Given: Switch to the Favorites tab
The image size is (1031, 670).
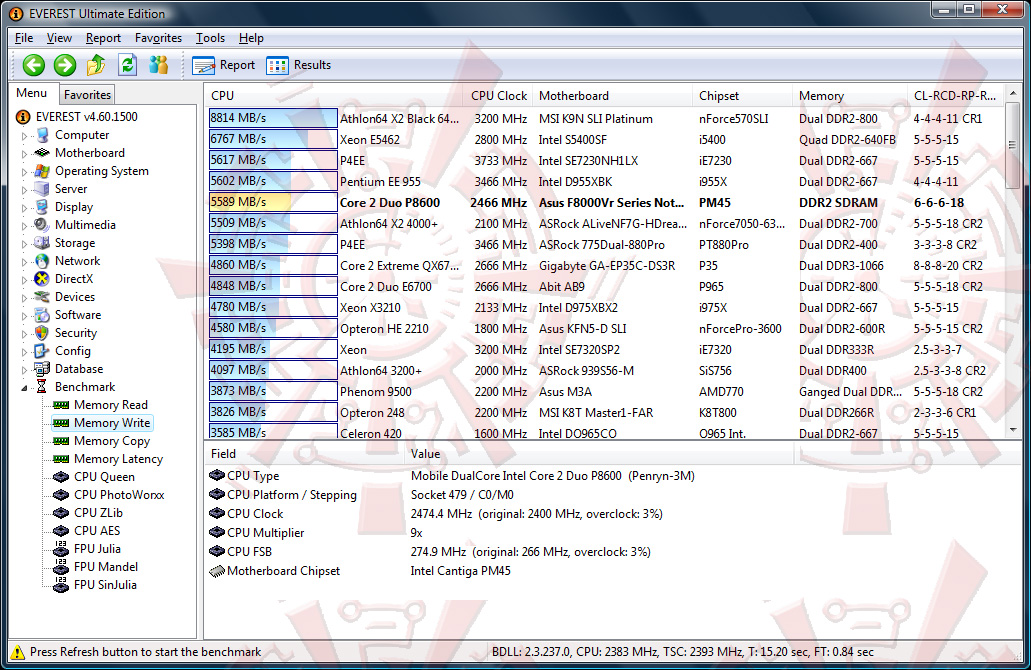Looking at the screenshot, I should pyautogui.click(x=87, y=95).
